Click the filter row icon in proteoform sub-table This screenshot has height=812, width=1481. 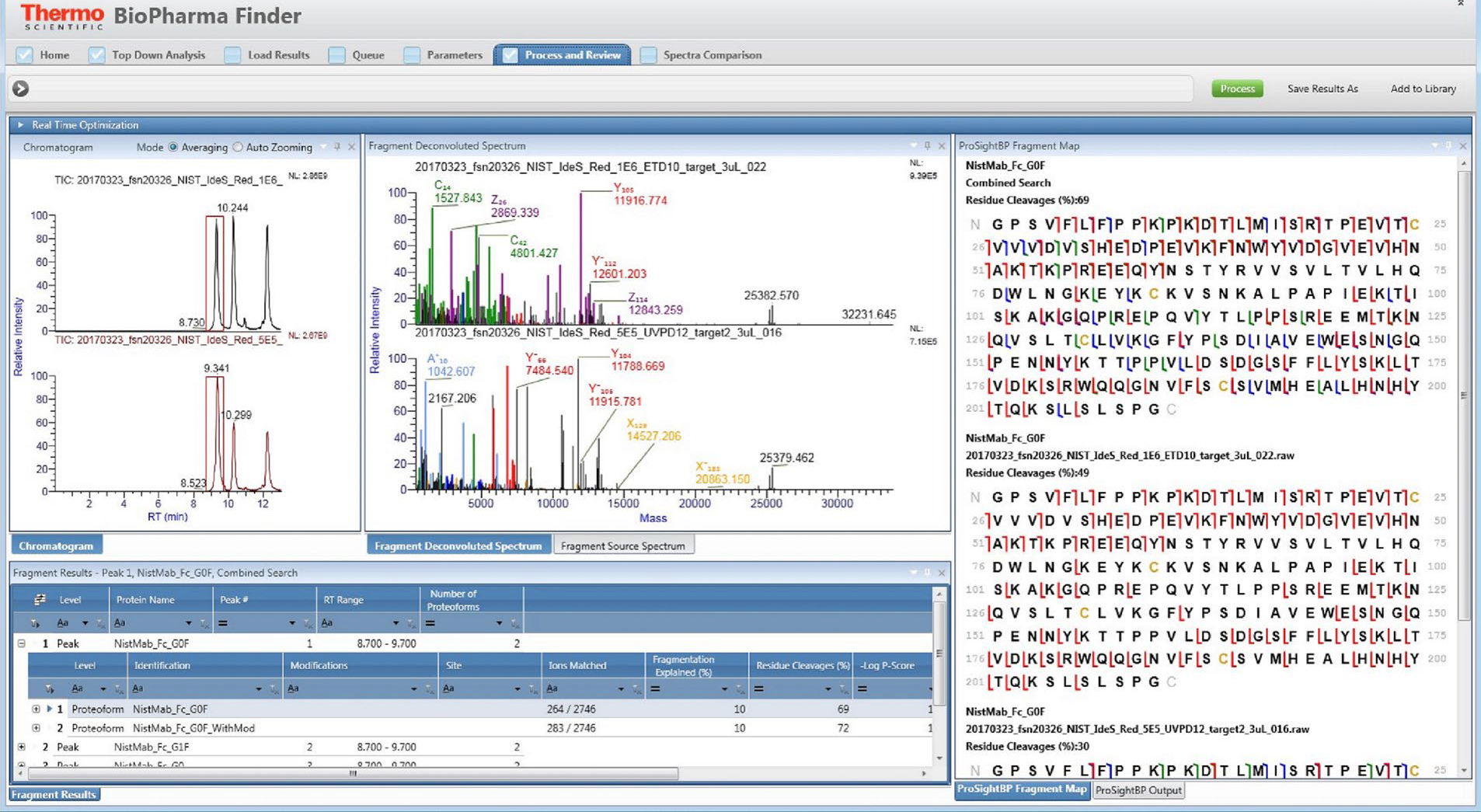pos(50,689)
